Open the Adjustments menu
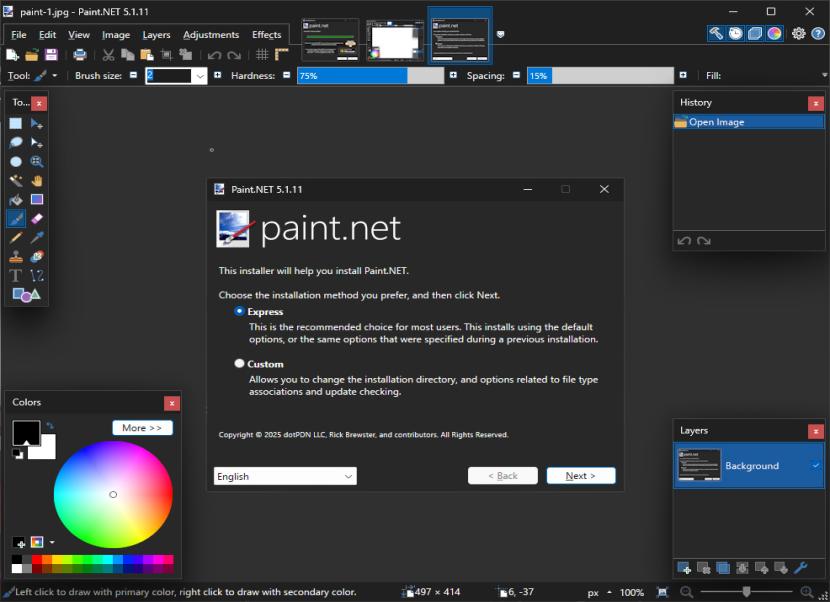Image resolution: width=830 pixels, height=602 pixels. (211, 34)
